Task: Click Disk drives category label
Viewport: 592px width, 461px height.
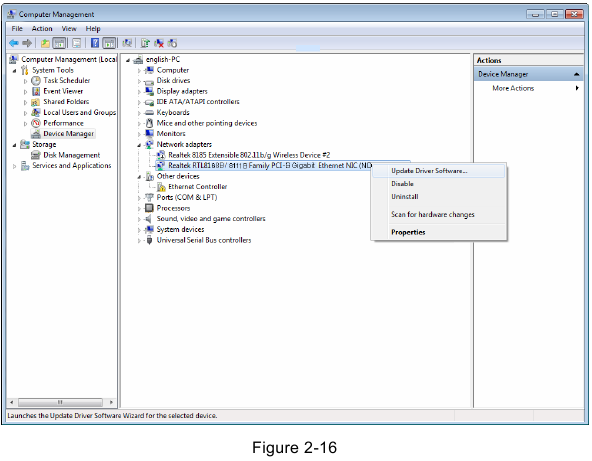Action: 173,80
